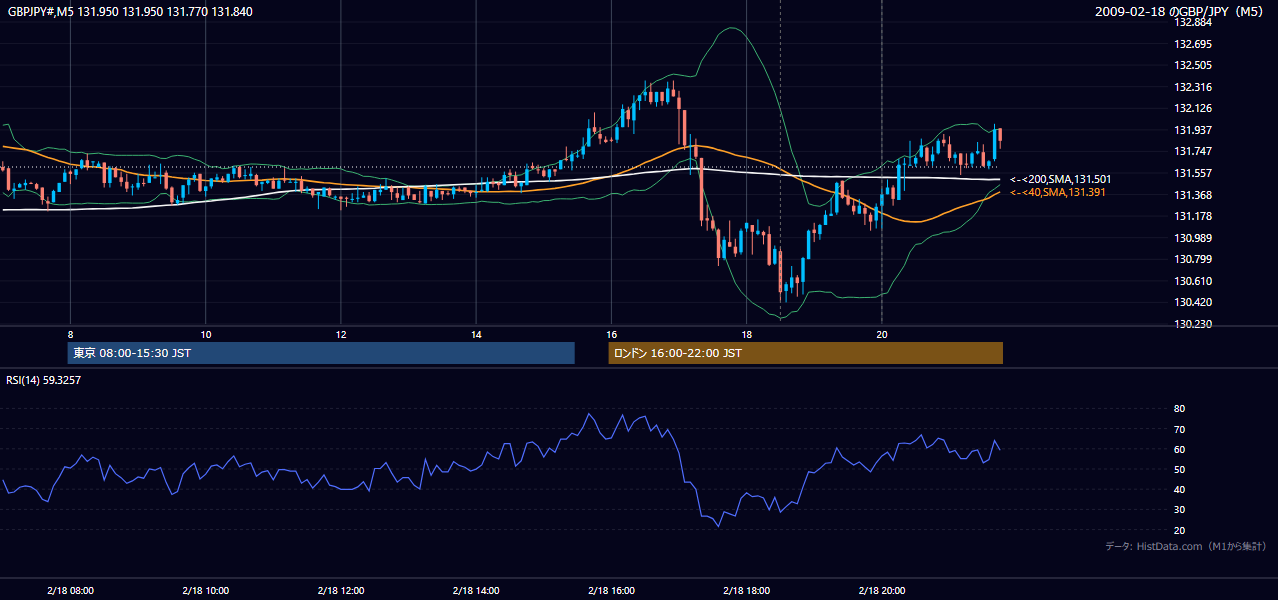Click price level 131.747 on axis
1278x600 pixels.
(1192, 151)
